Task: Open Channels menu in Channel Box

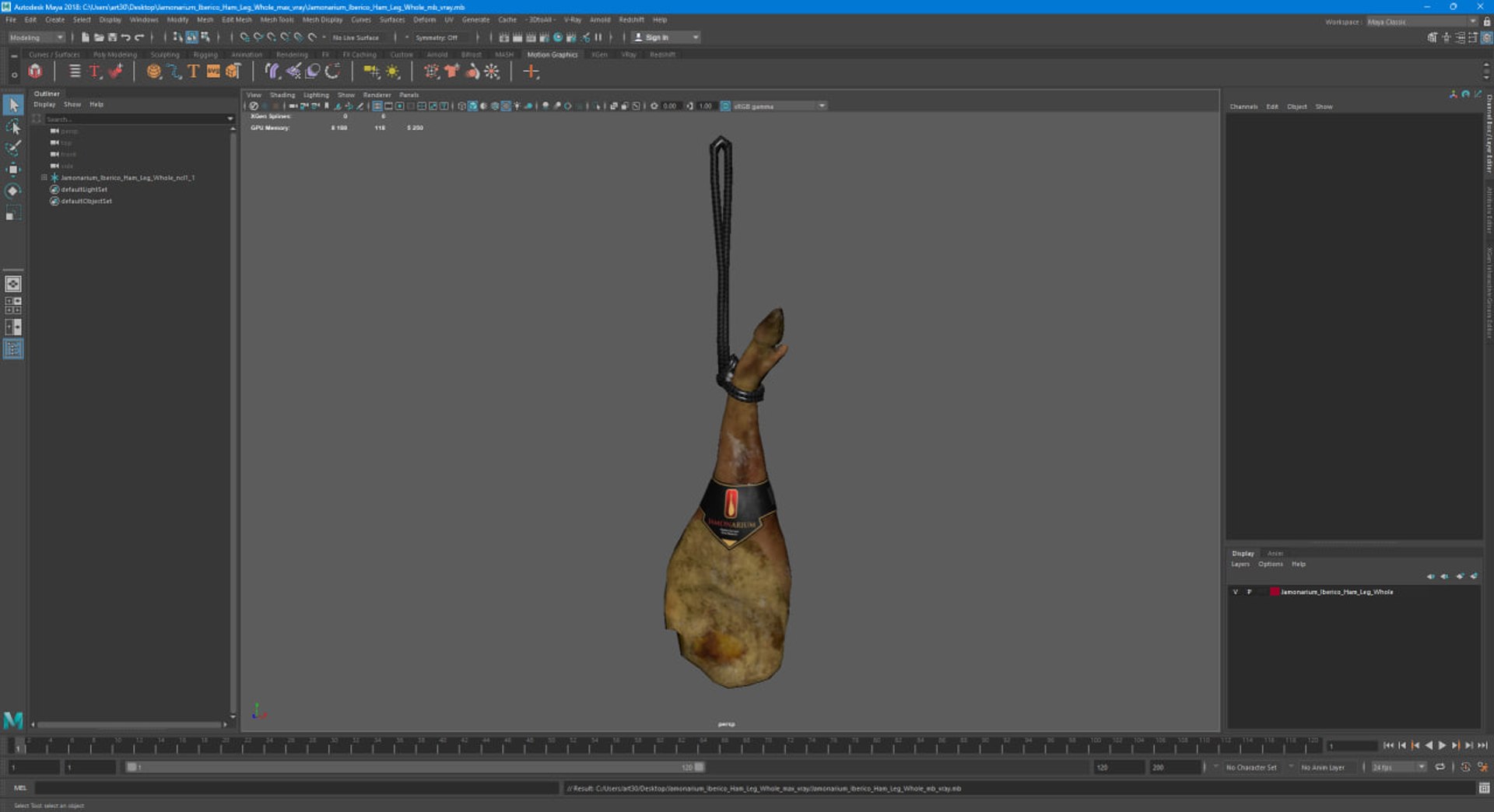Action: click(1243, 107)
